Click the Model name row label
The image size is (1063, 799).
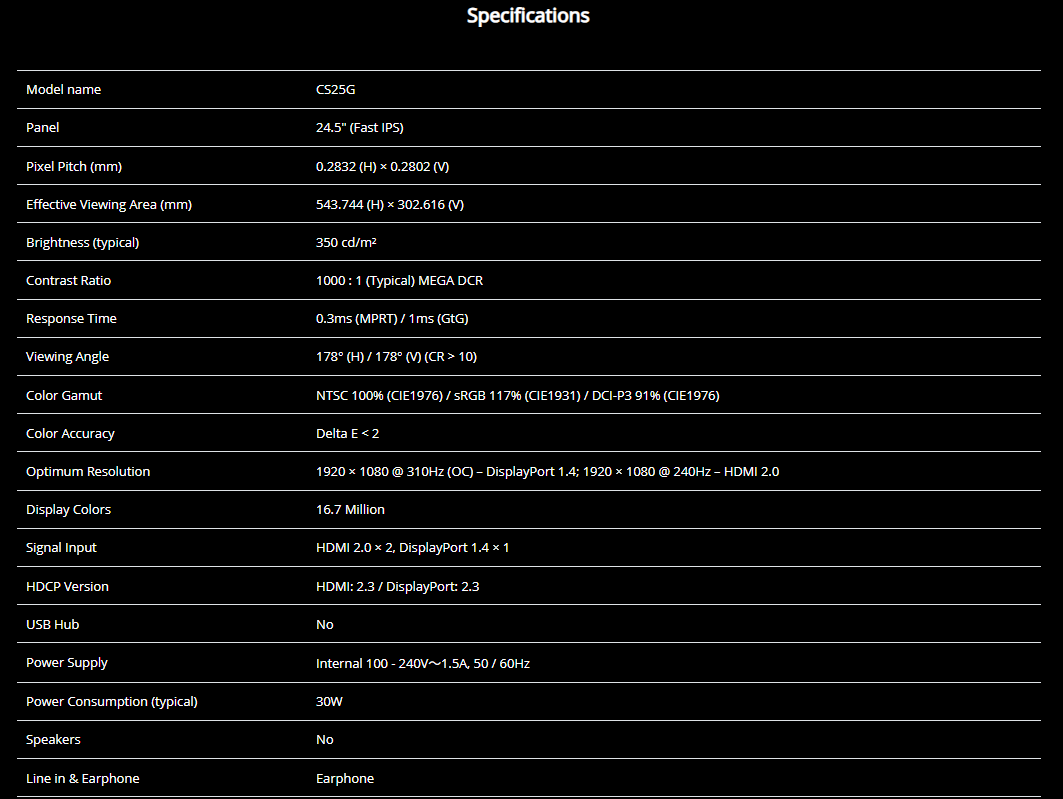point(63,90)
